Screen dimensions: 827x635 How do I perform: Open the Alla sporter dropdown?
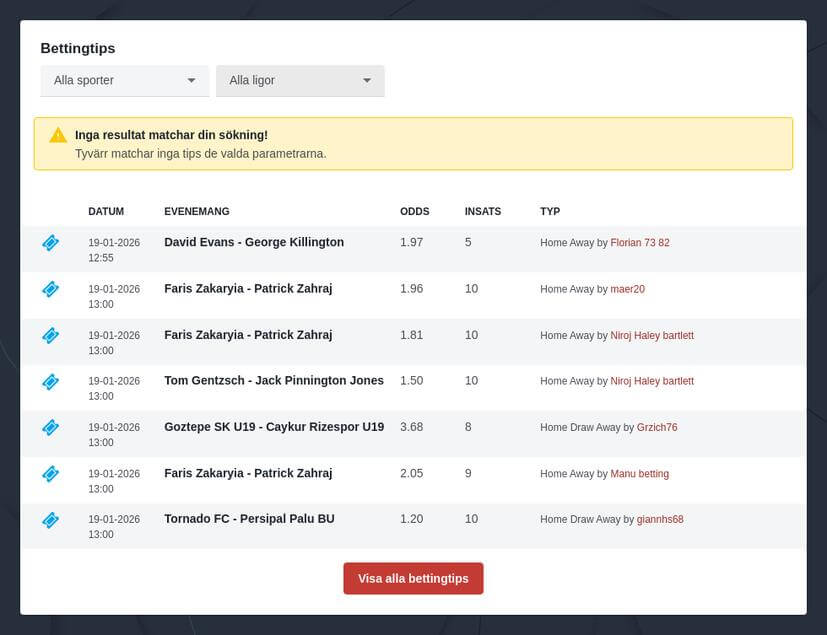pyautogui.click(x=124, y=80)
